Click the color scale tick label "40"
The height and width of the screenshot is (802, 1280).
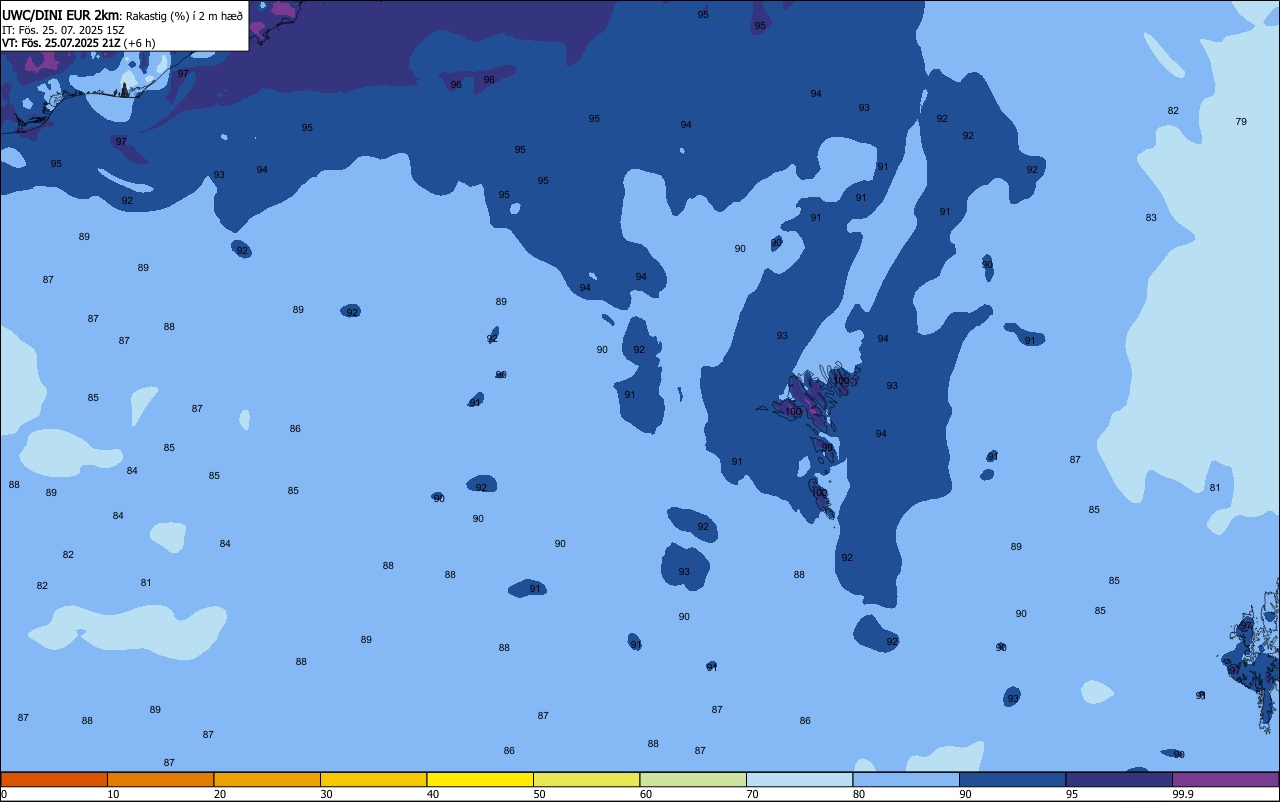(x=433, y=794)
